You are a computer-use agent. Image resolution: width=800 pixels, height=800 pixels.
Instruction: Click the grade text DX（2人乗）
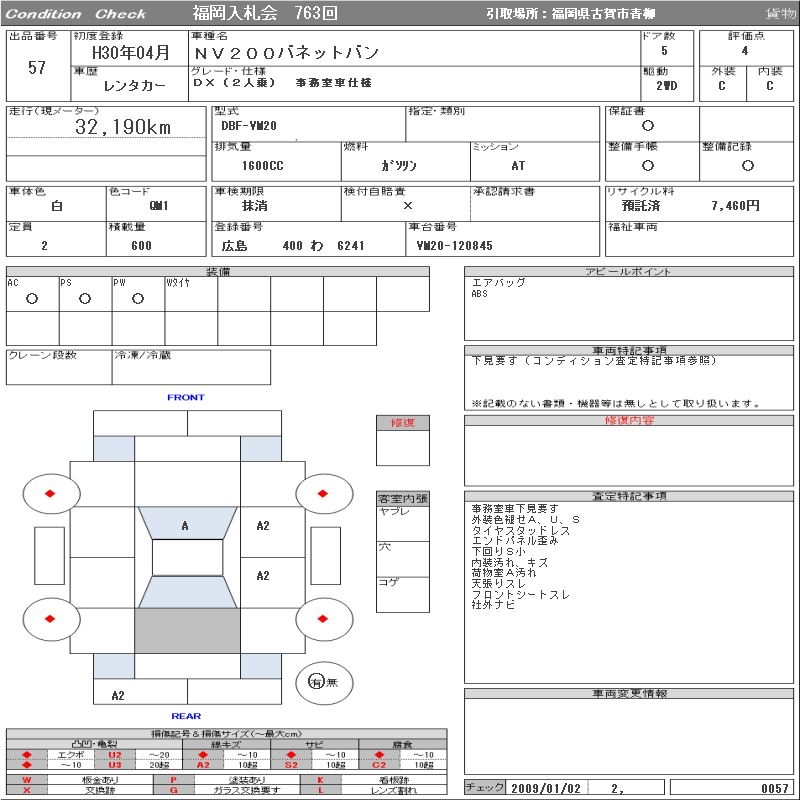234,83
